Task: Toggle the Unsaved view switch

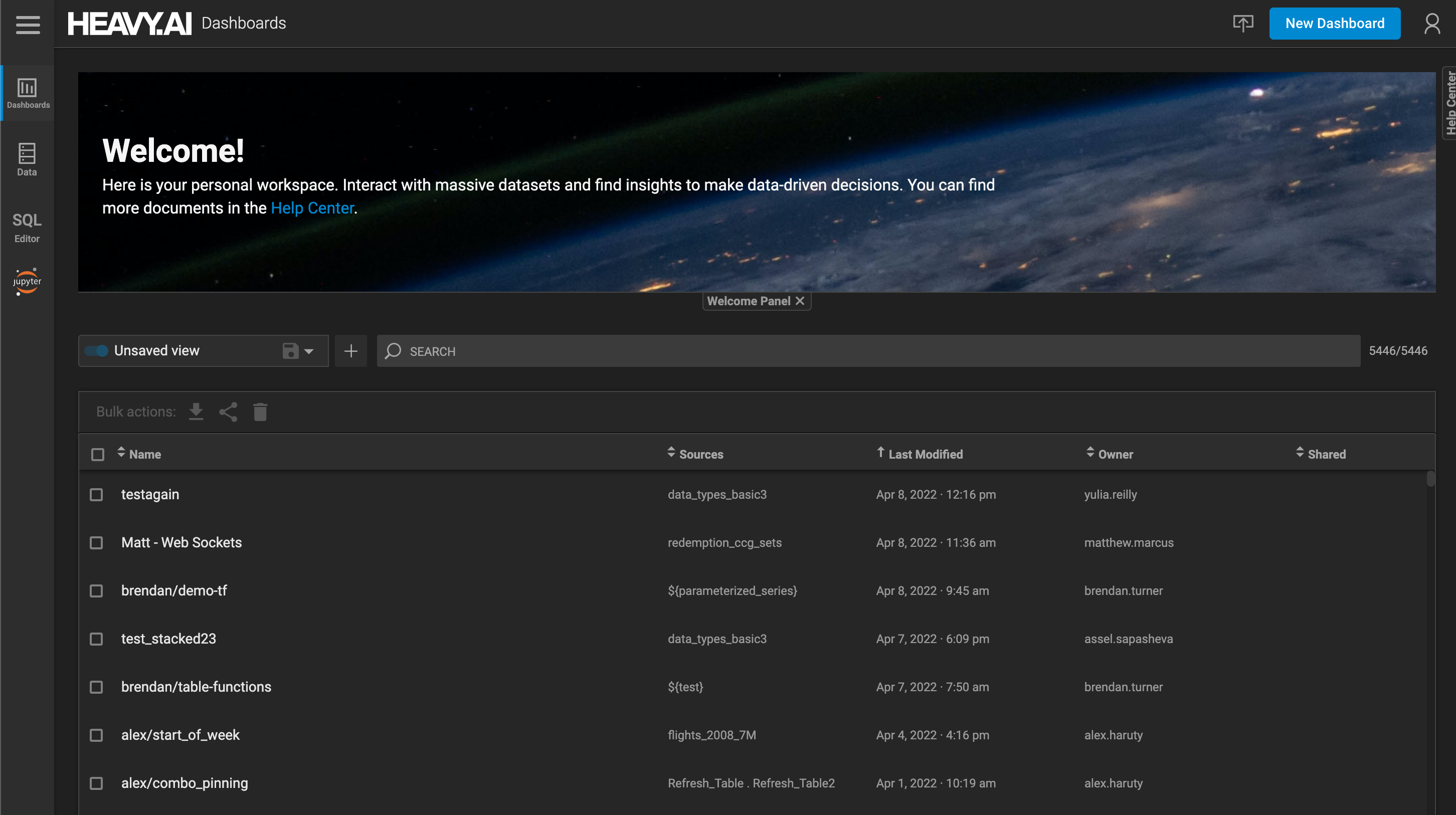Action: tap(97, 351)
